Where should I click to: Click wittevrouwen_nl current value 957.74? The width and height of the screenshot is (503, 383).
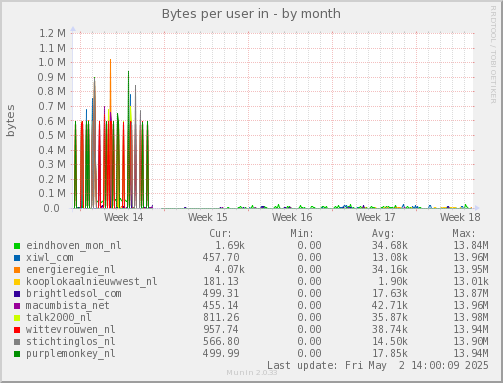pyautogui.click(x=221, y=330)
